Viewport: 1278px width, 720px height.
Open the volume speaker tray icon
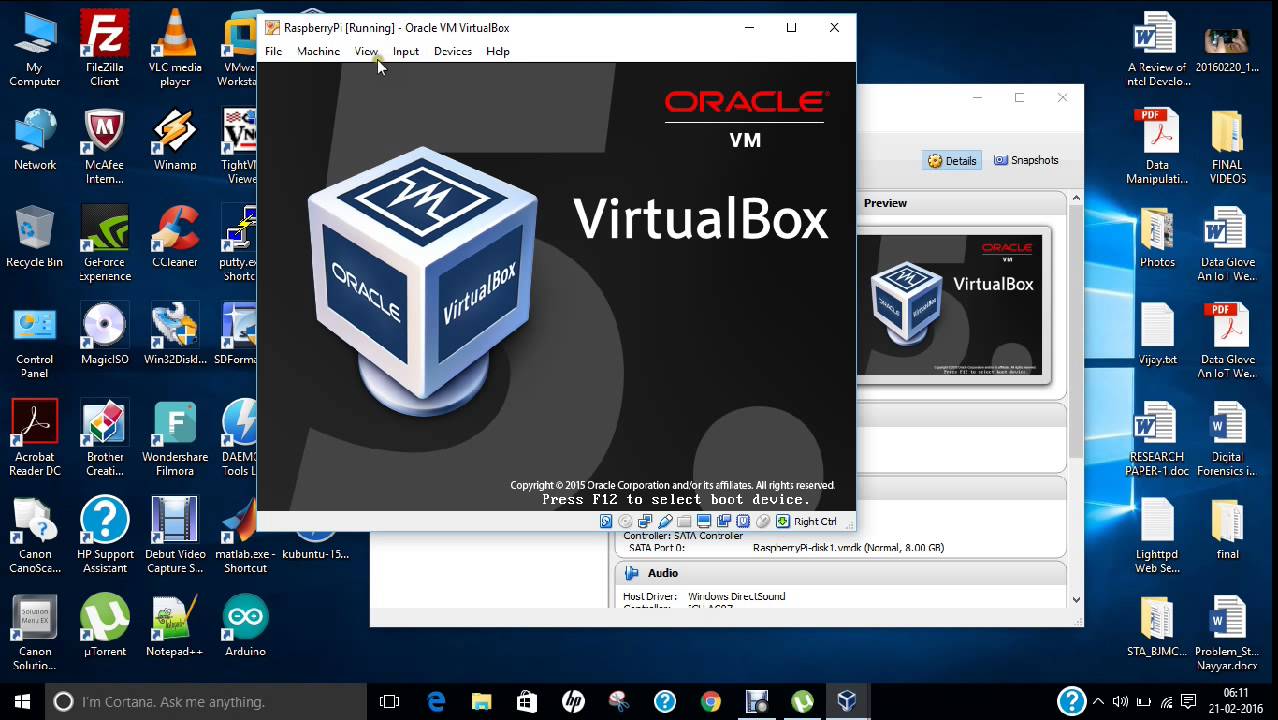pyautogui.click(x=1121, y=702)
